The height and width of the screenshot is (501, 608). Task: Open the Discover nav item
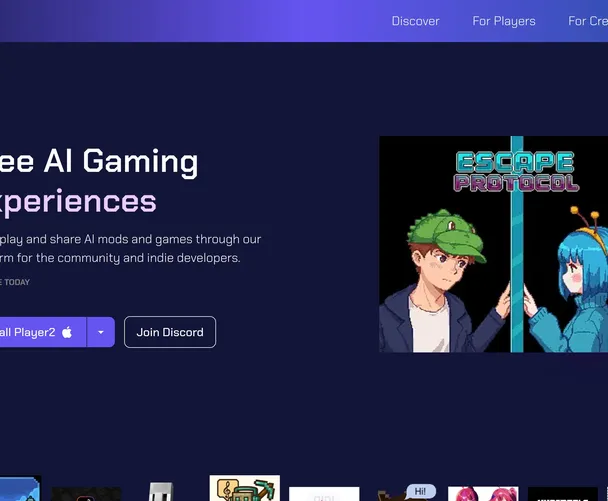[415, 21]
